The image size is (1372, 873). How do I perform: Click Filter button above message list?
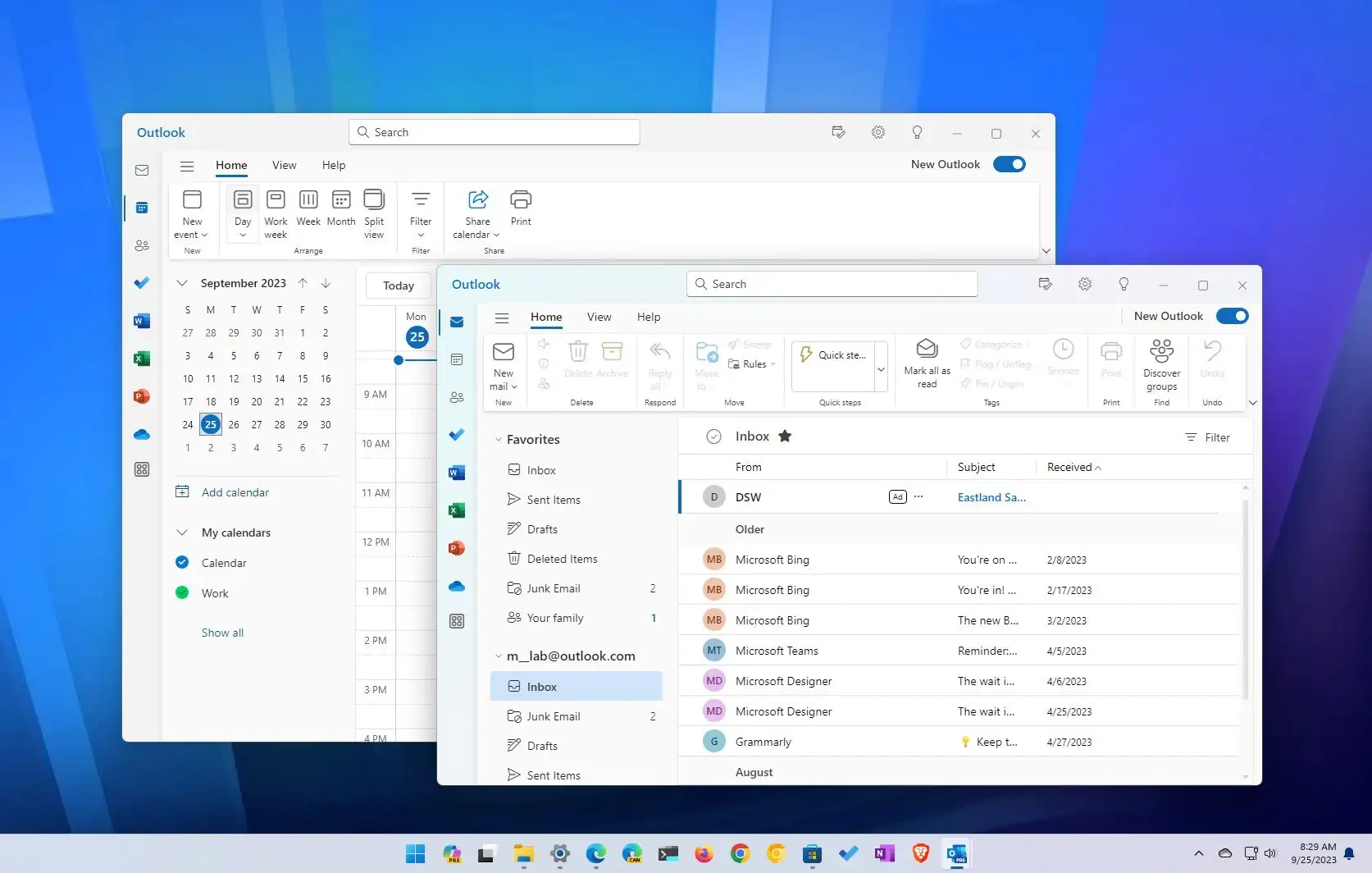(1208, 437)
